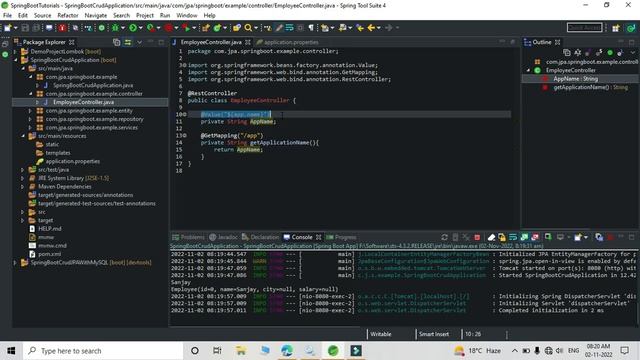The height and width of the screenshot is (360, 640).
Task: Expand com.jpa.springboot.example.entity package
Action: tap(30, 111)
